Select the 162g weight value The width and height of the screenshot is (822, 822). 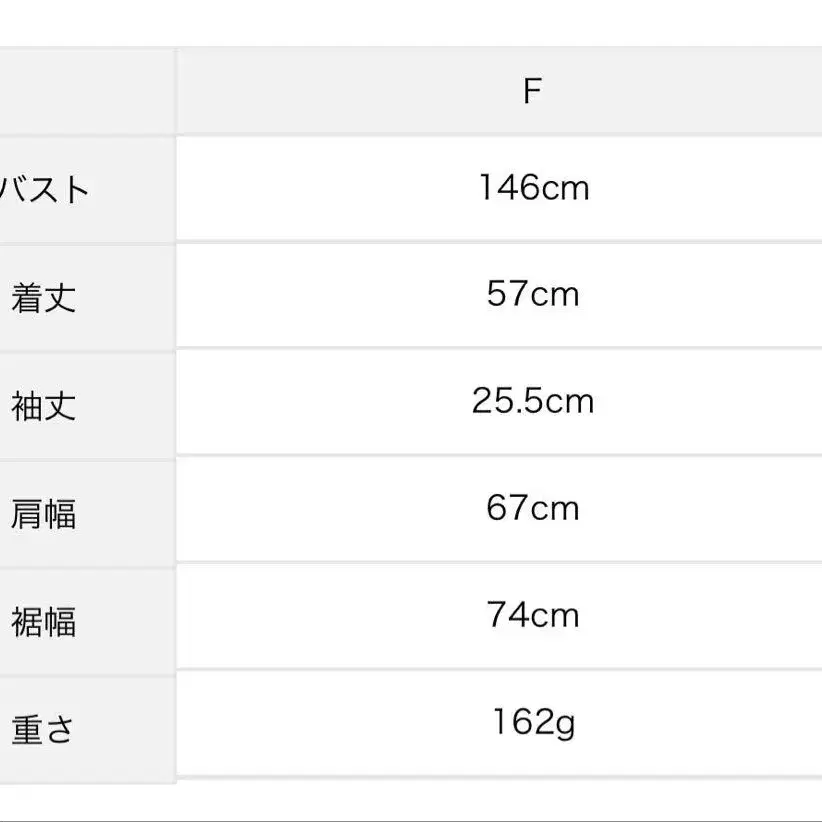534,723
